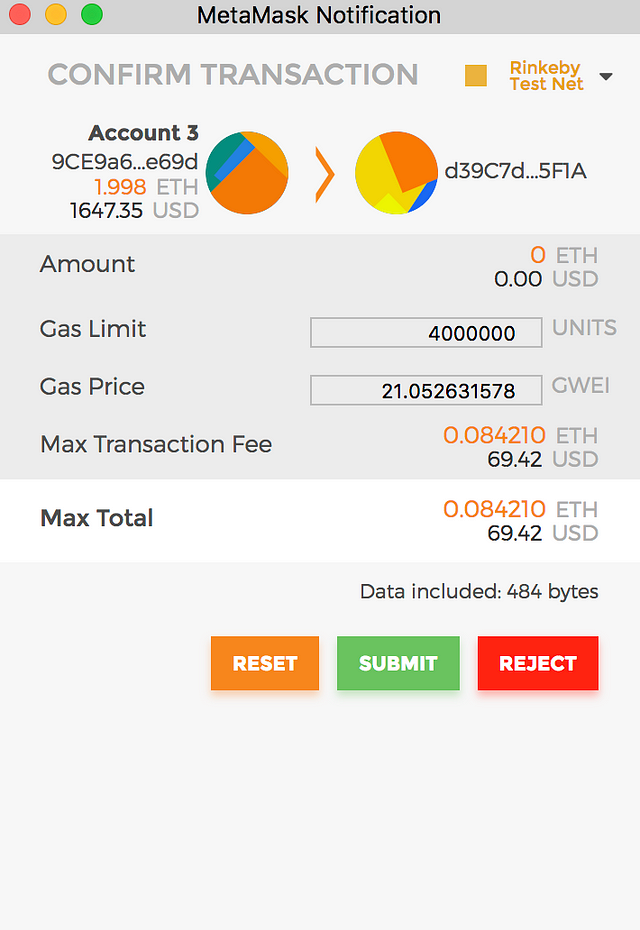Click the sender address 9CE9a6...e69d
640x930 pixels.
point(125,161)
